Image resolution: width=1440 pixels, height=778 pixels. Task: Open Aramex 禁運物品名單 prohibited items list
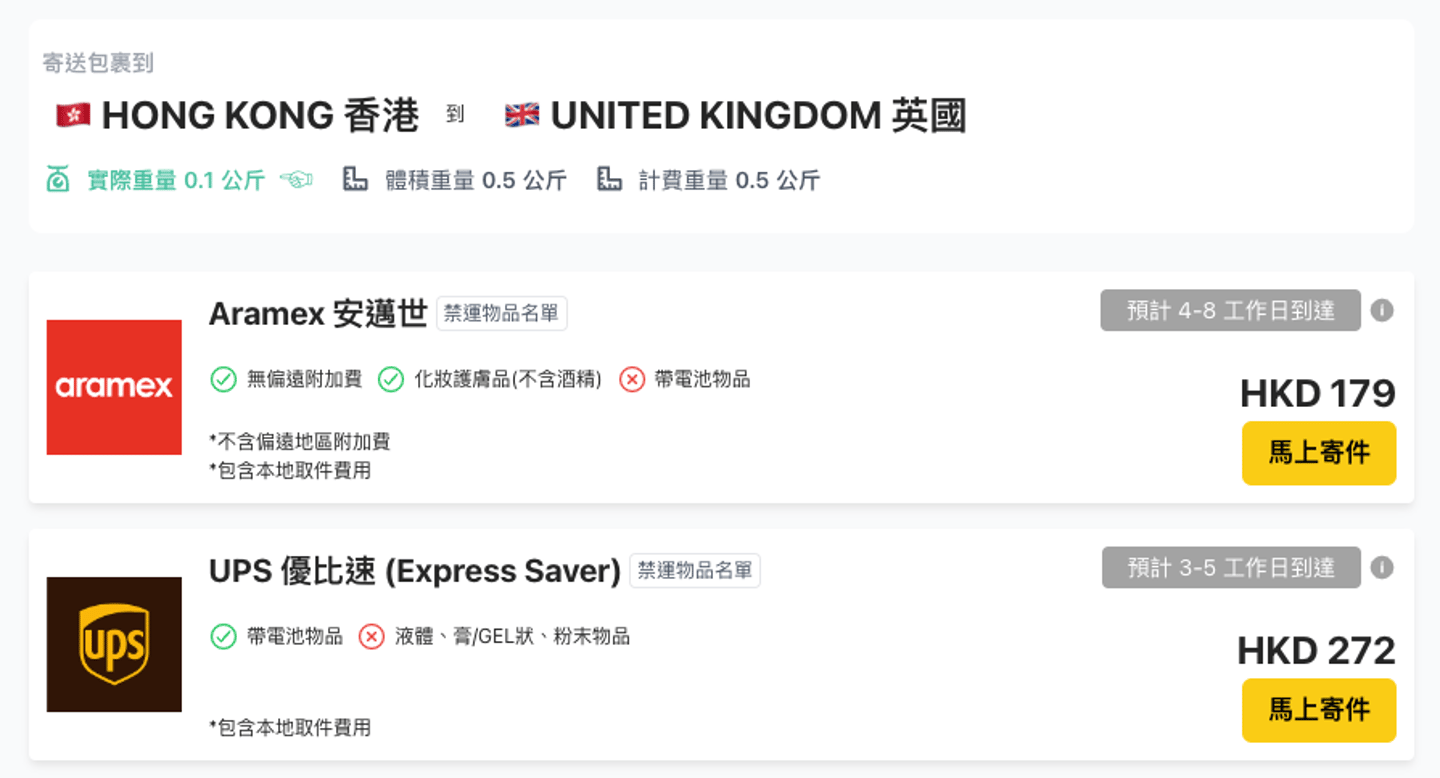coord(501,314)
